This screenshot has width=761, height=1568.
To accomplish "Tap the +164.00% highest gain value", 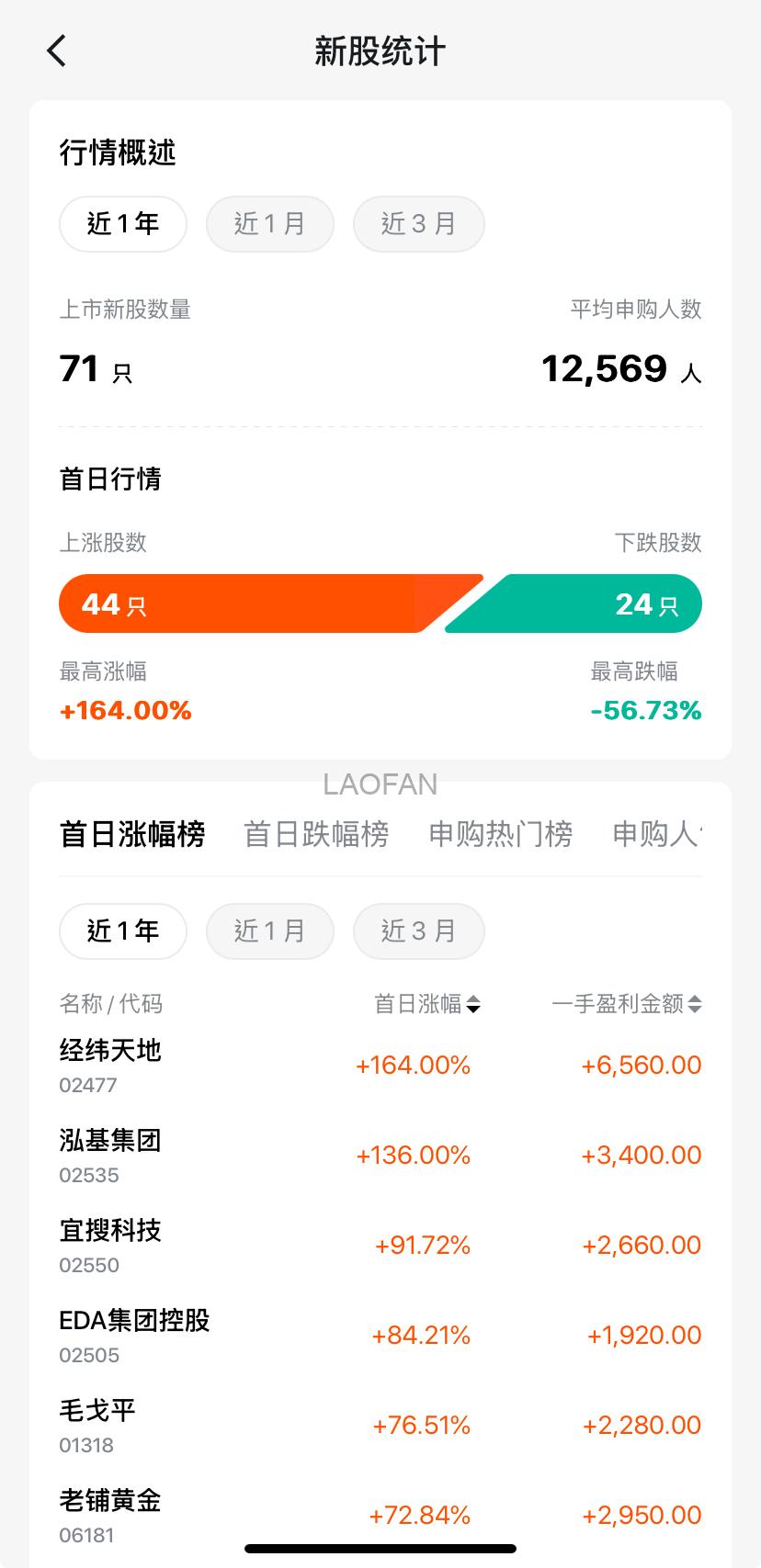I will (125, 710).
